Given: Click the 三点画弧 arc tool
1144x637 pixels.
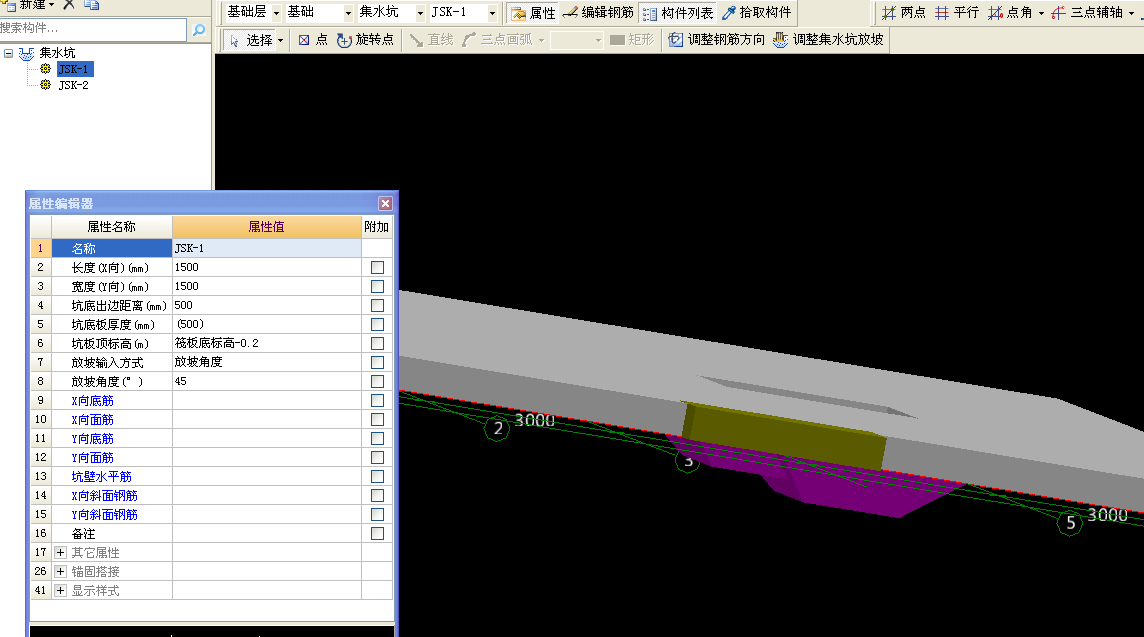Looking at the screenshot, I should pos(497,40).
